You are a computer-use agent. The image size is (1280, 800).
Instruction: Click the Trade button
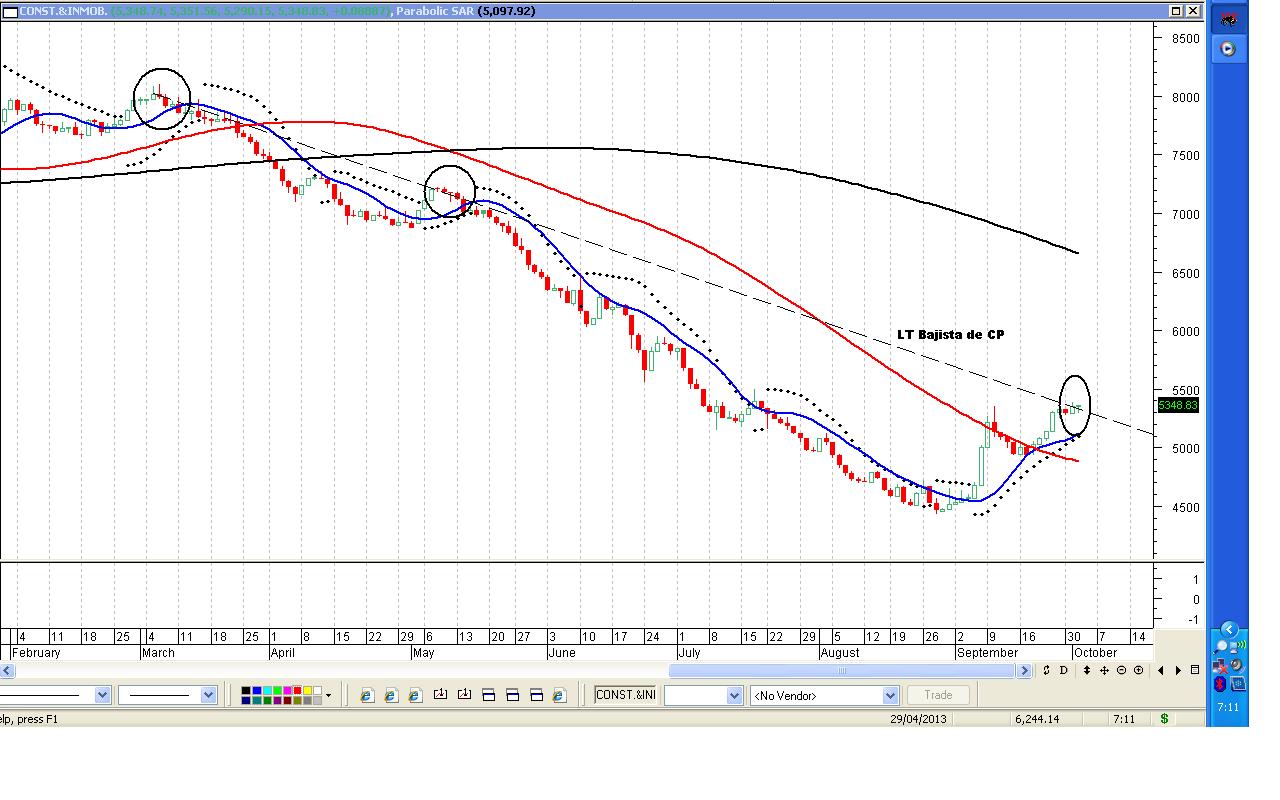point(938,695)
